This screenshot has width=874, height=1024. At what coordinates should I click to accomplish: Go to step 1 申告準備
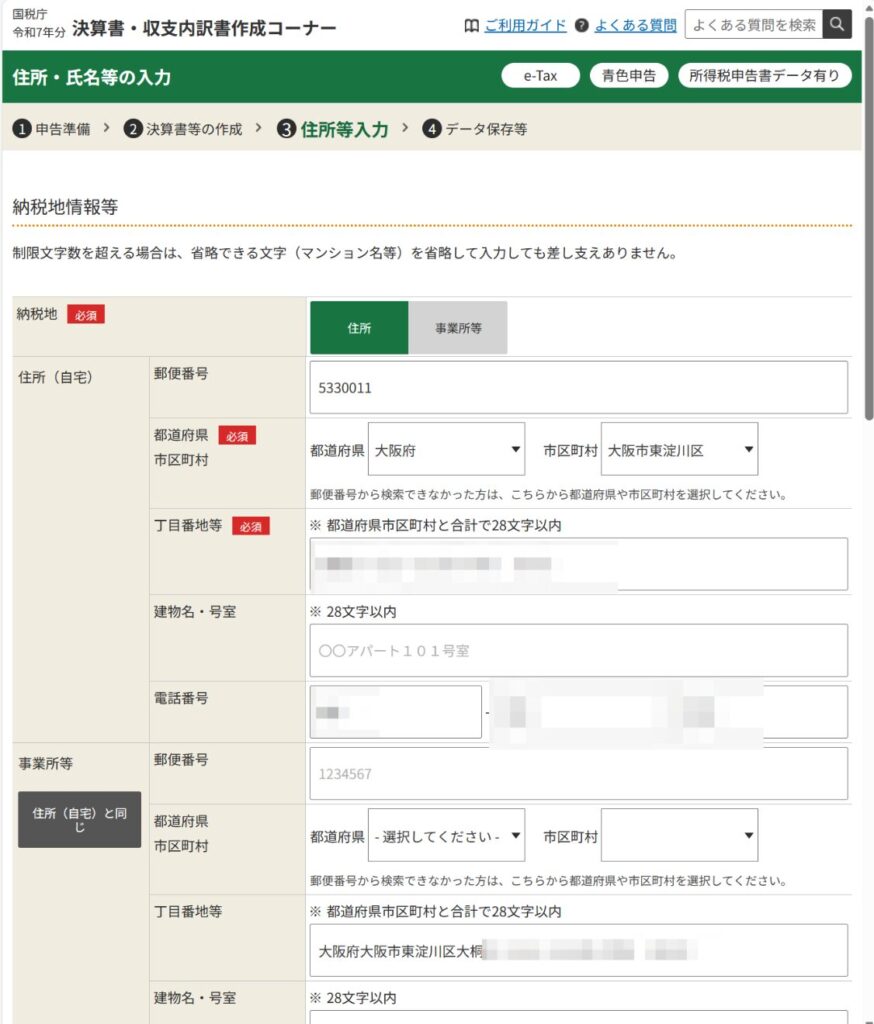[52, 129]
